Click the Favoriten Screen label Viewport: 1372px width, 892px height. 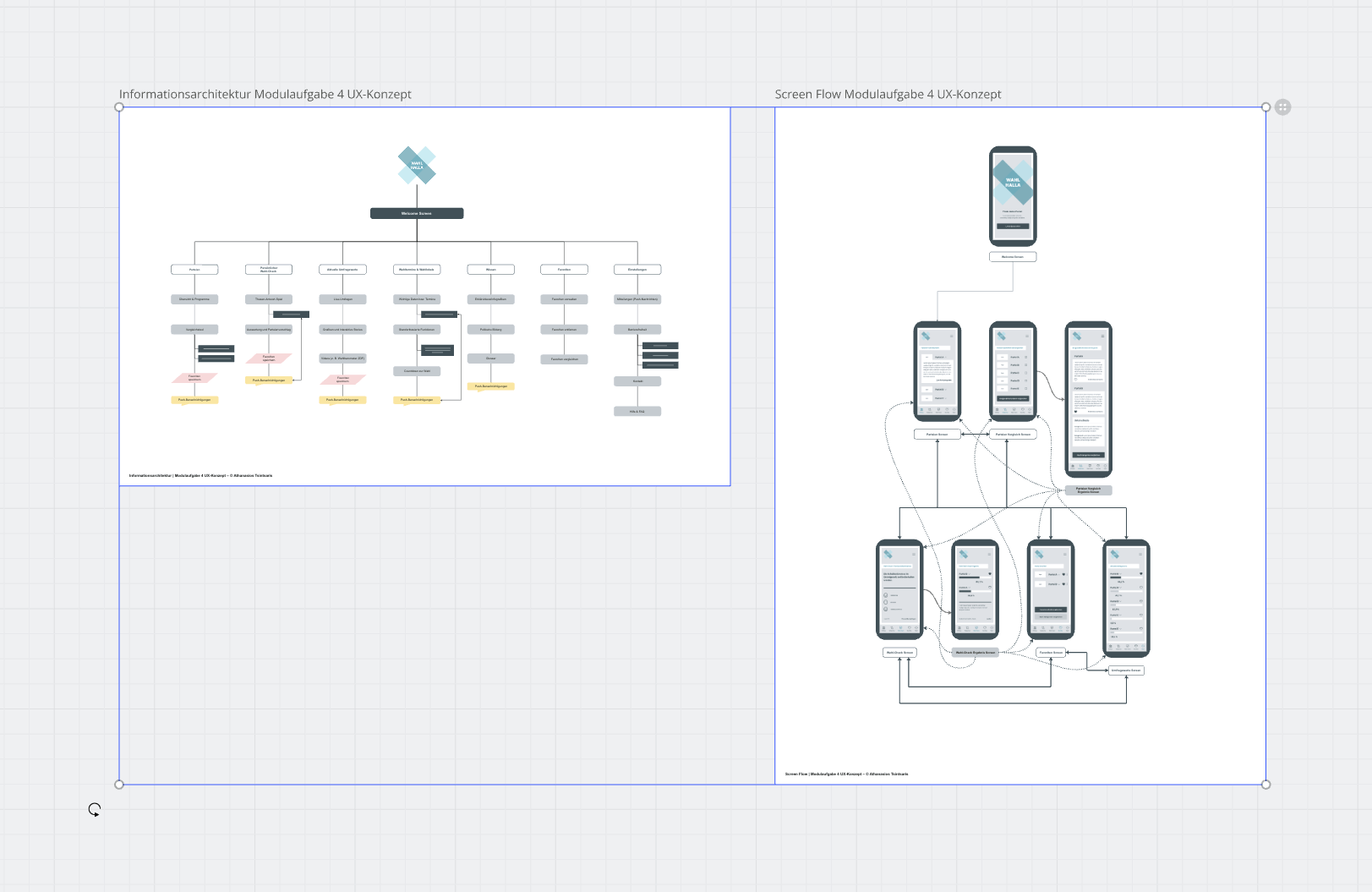point(1051,653)
